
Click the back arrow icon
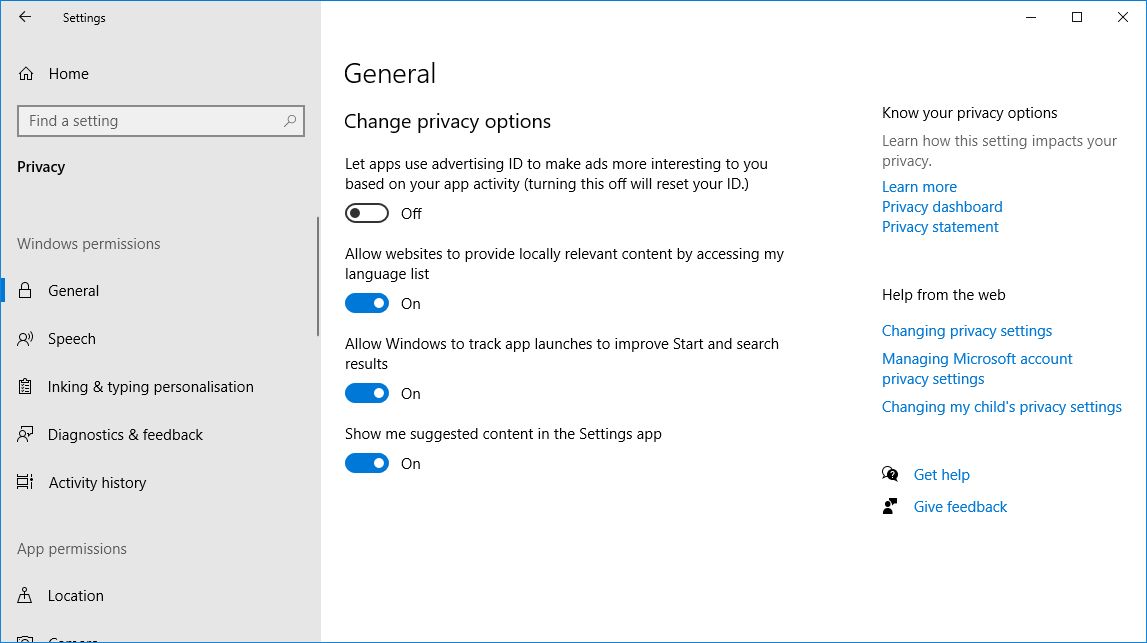tap(25, 17)
